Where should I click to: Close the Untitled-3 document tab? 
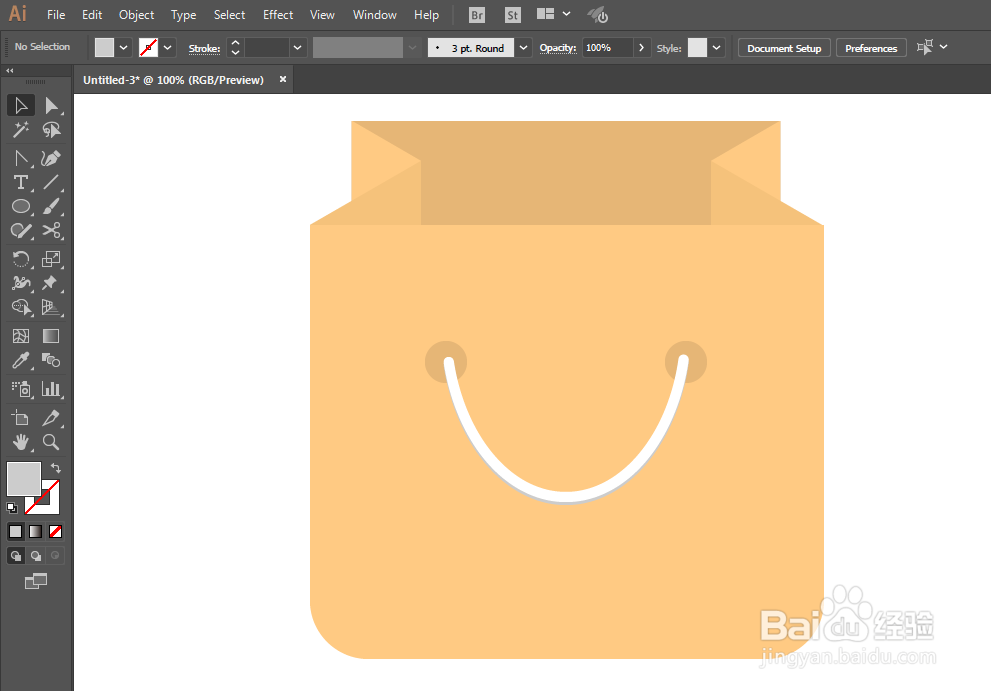pos(283,79)
